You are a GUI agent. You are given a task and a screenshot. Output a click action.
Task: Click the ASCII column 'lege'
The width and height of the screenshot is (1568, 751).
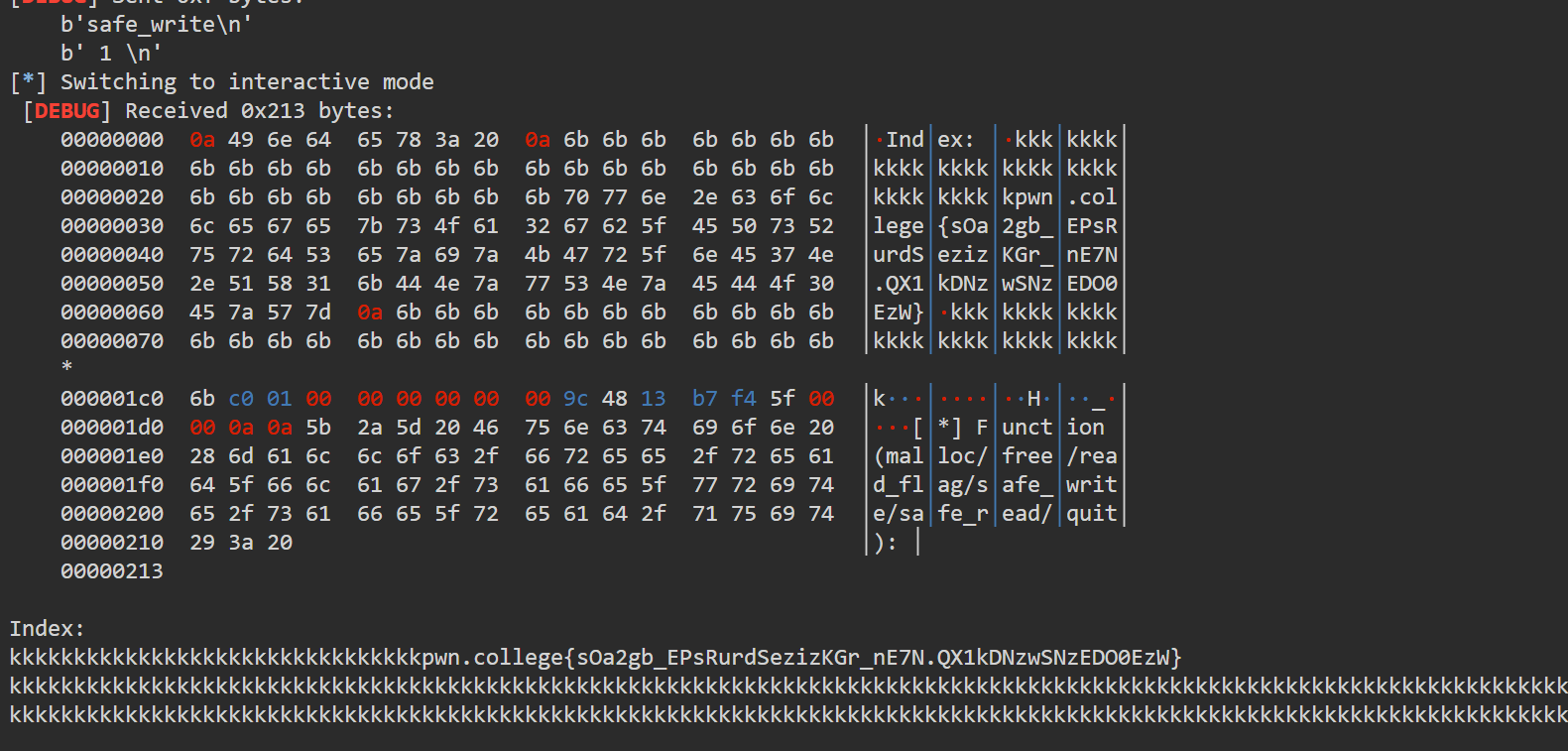coord(899,225)
